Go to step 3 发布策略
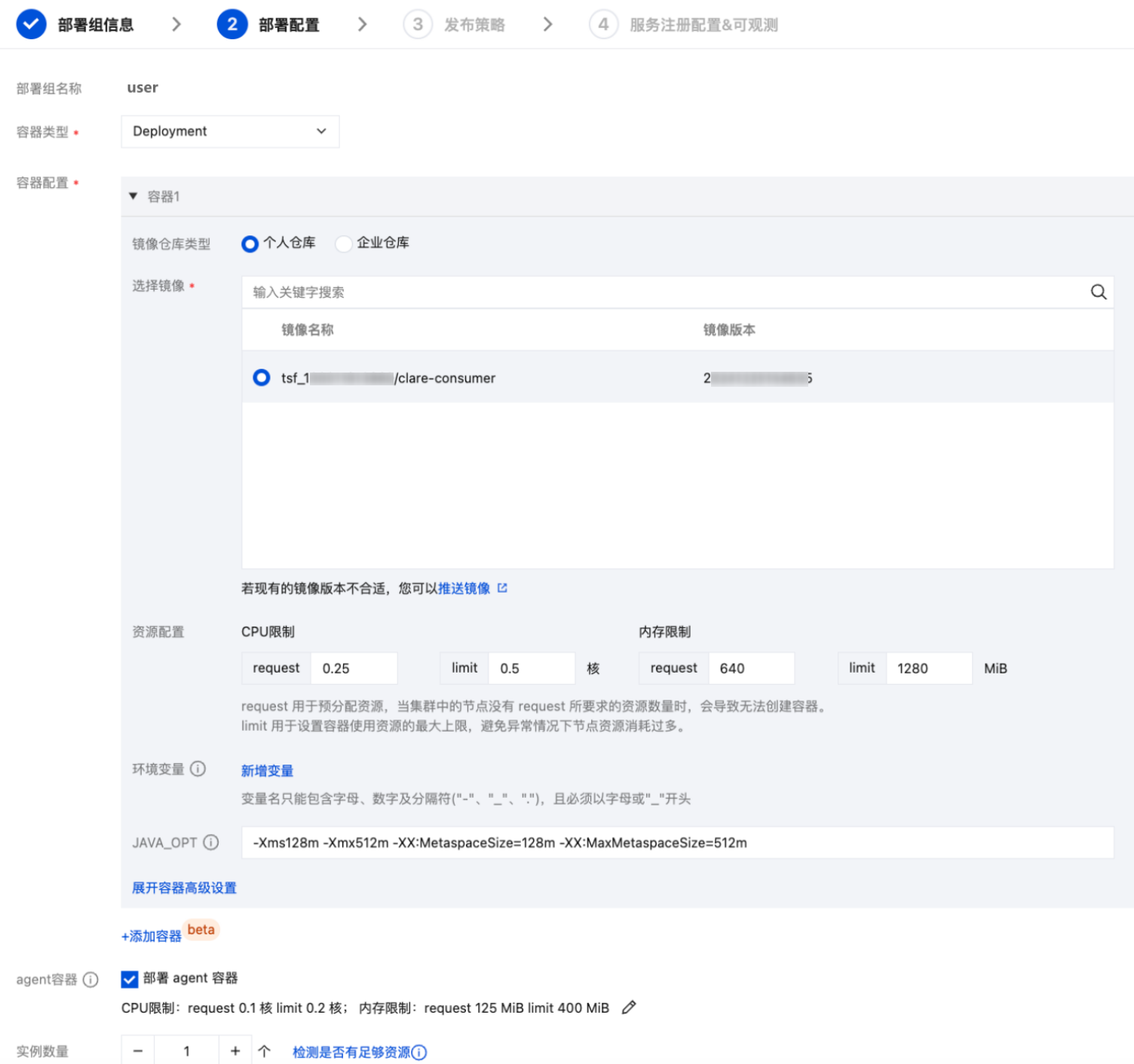 [x=455, y=24]
